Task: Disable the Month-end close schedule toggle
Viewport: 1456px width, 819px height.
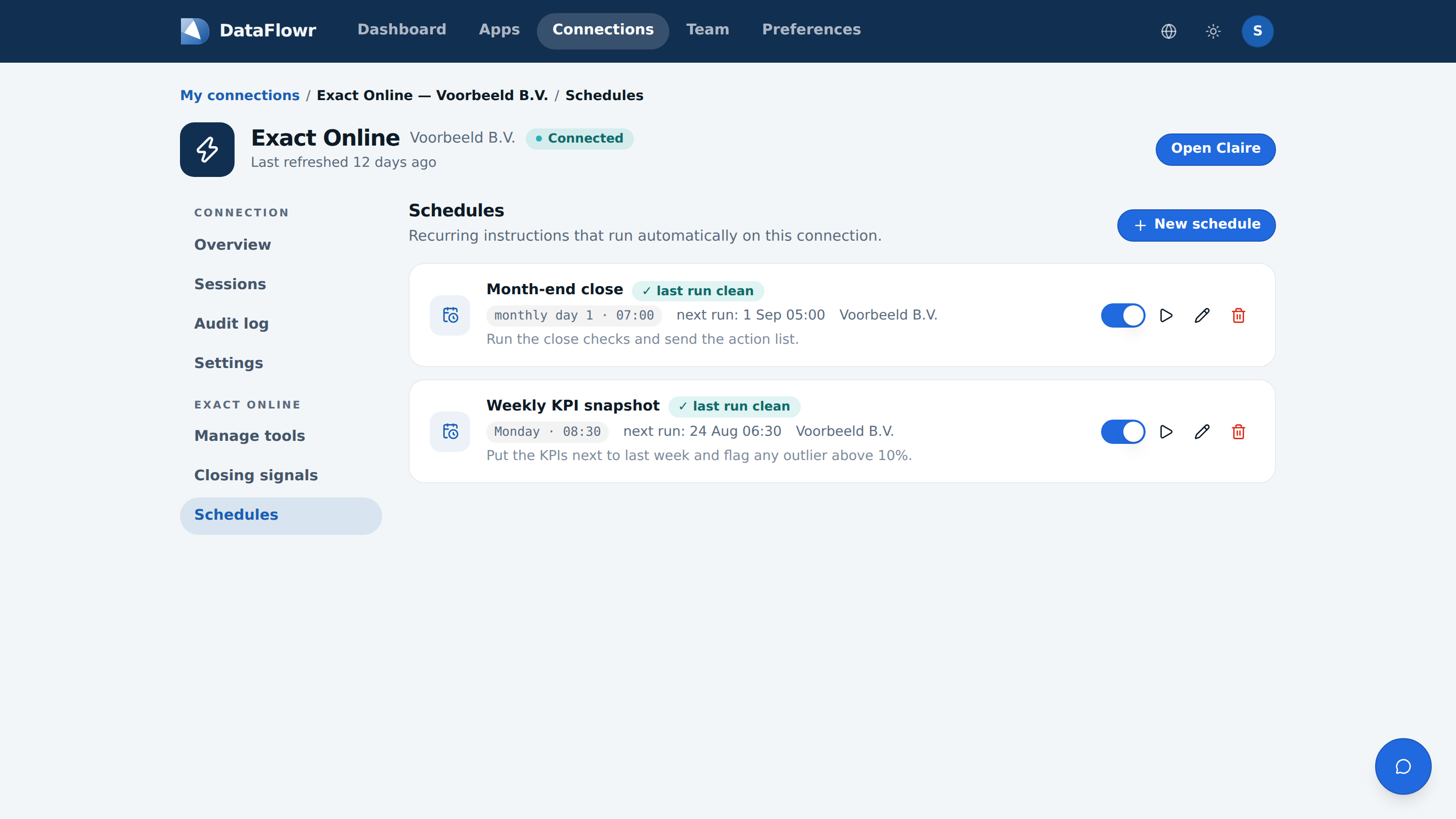Action: coord(1122,315)
